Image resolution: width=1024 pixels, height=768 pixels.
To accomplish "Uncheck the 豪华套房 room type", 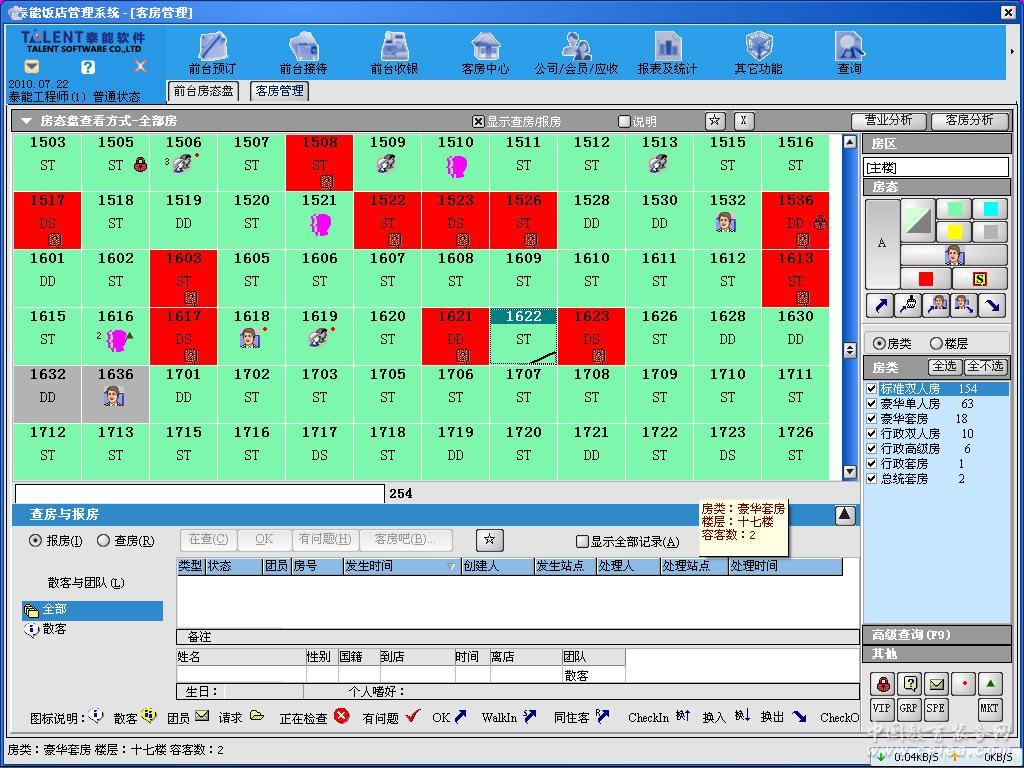I will pos(872,419).
